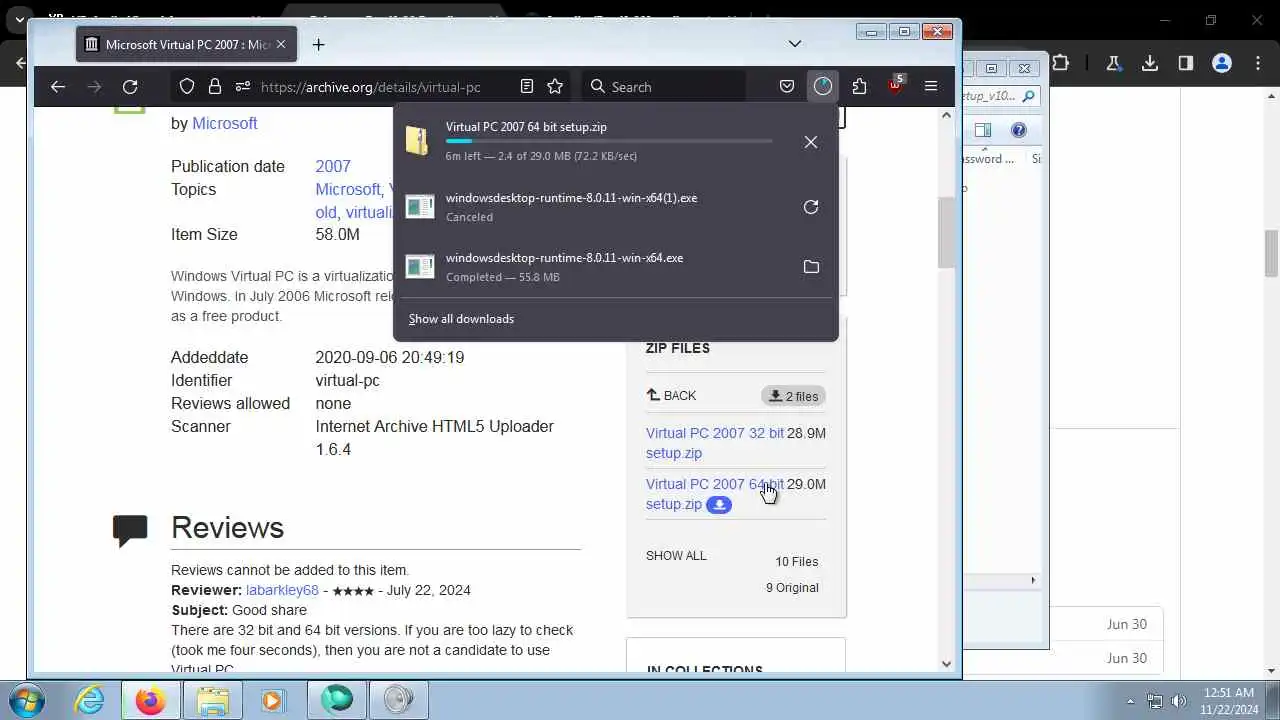Click the Microsoft author link
The width and height of the screenshot is (1280, 720).
pos(225,123)
